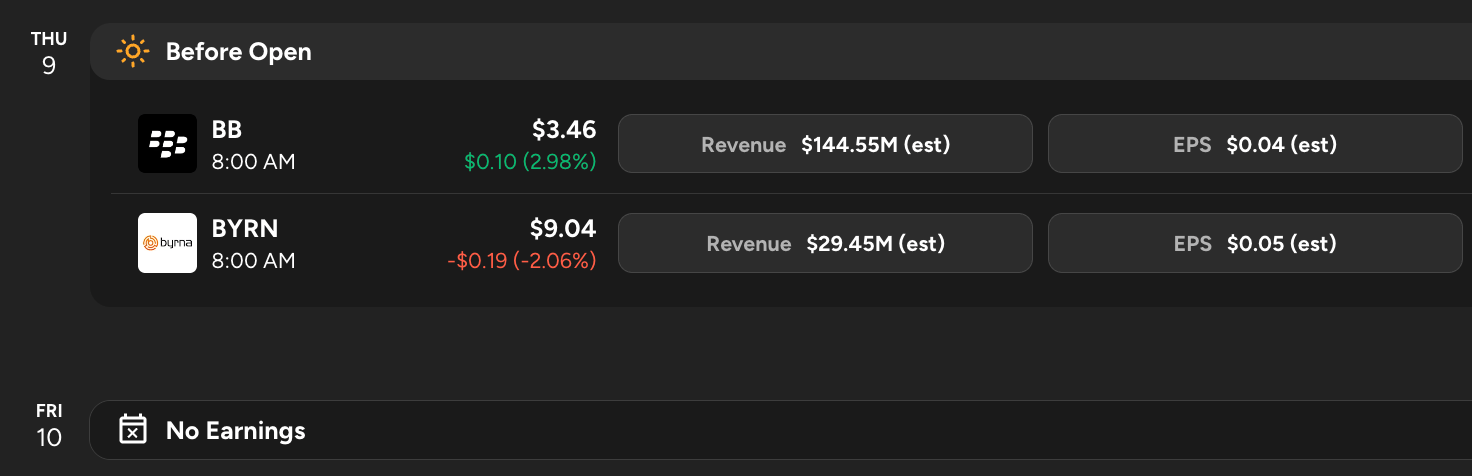The width and height of the screenshot is (1472, 476).
Task: Click the sun icon beside Before Open
Action: point(132,51)
